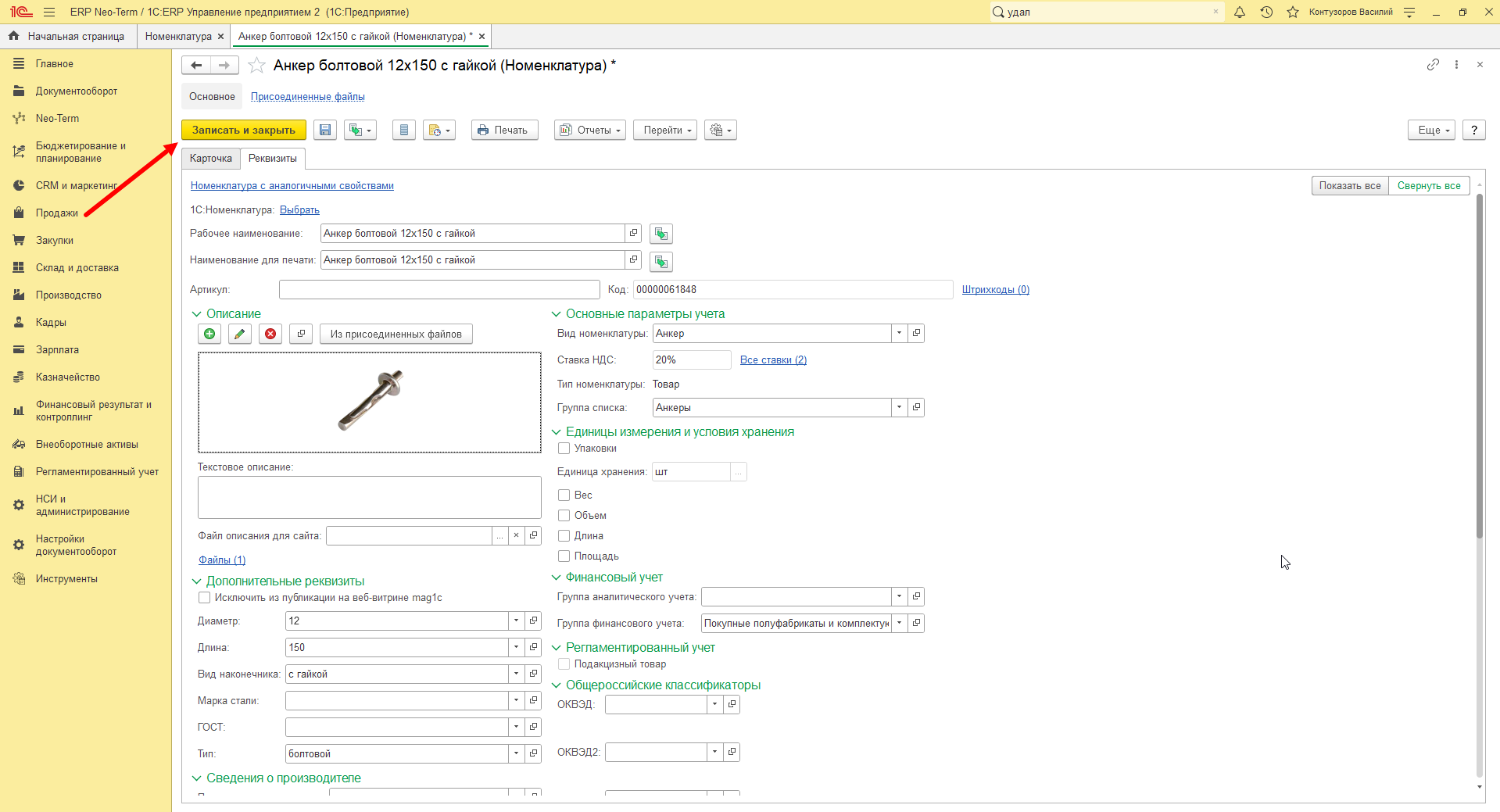Check the Длина checkbox under units
This screenshot has height=812, width=1500.
(564, 536)
